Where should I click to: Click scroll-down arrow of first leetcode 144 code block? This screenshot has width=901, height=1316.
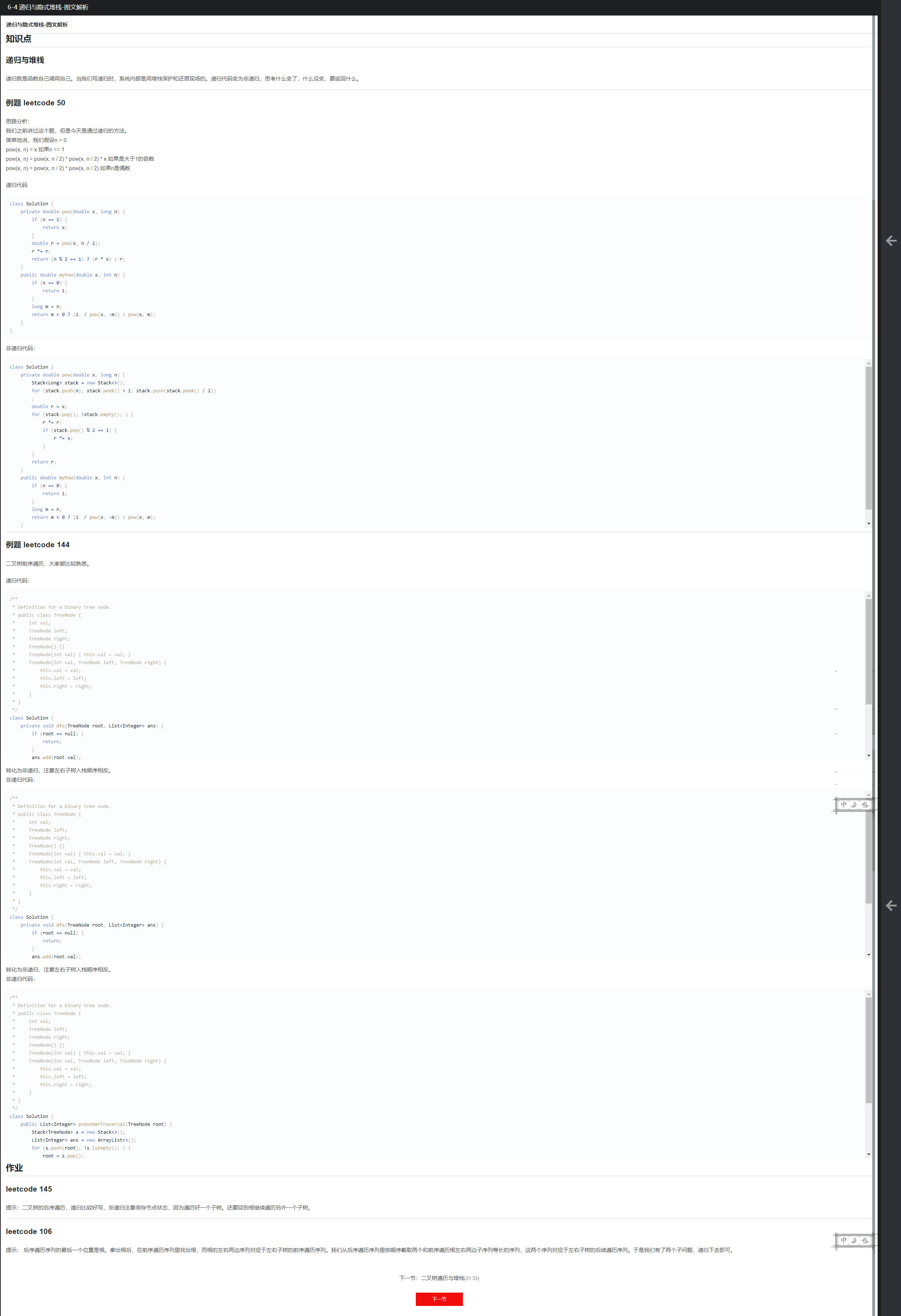coord(868,755)
